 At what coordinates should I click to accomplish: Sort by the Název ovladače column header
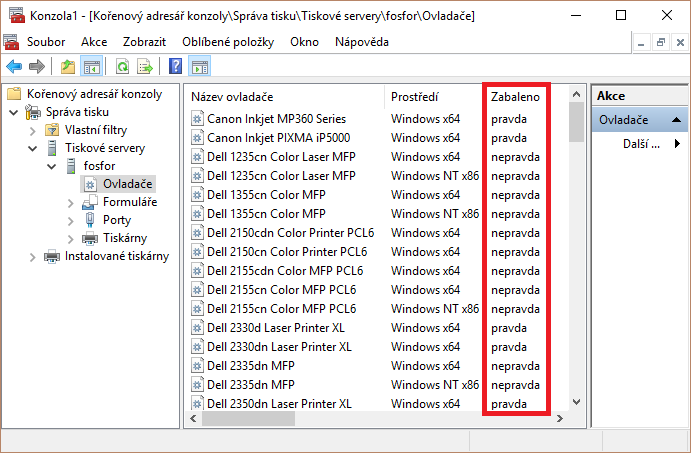[285, 97]
